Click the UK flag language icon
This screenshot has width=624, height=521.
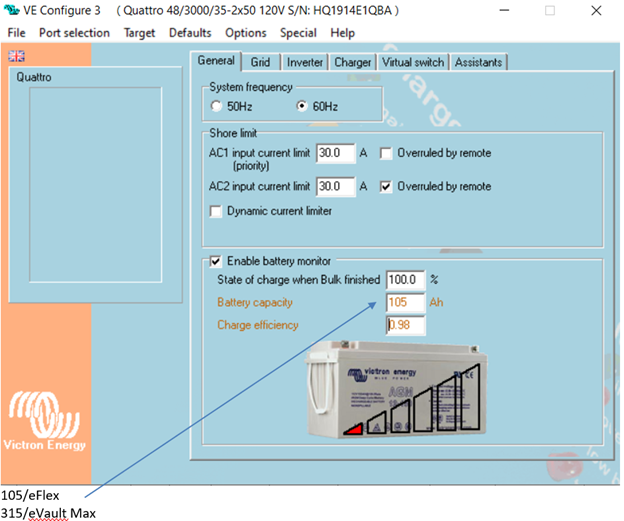[x=16, y=56]
